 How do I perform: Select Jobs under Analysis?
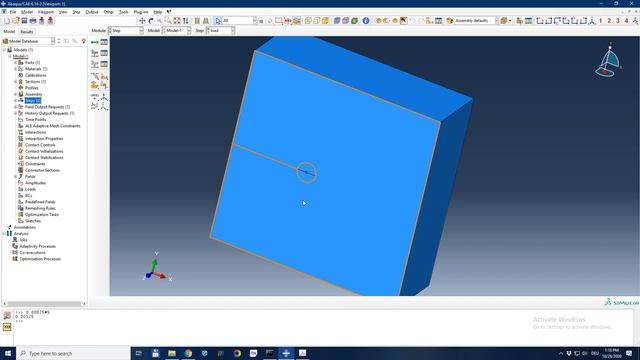(23, 240)
